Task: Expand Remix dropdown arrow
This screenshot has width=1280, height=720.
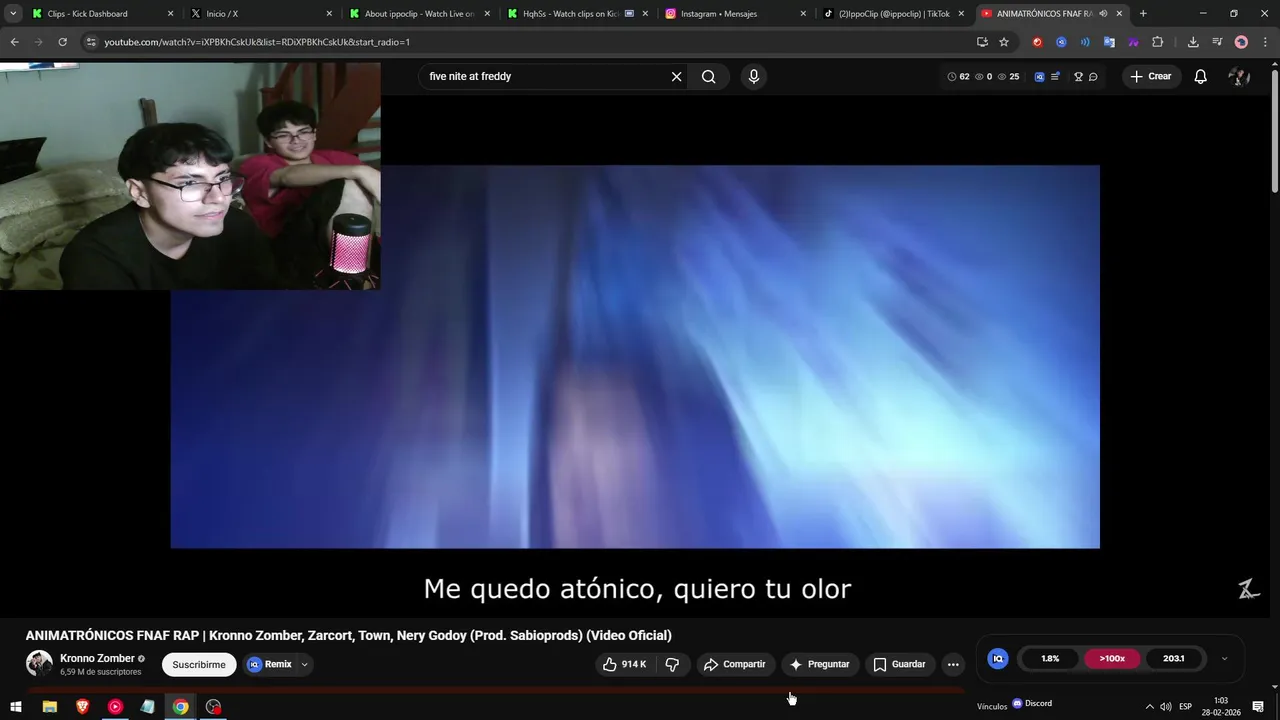Action: click(304, 664)
